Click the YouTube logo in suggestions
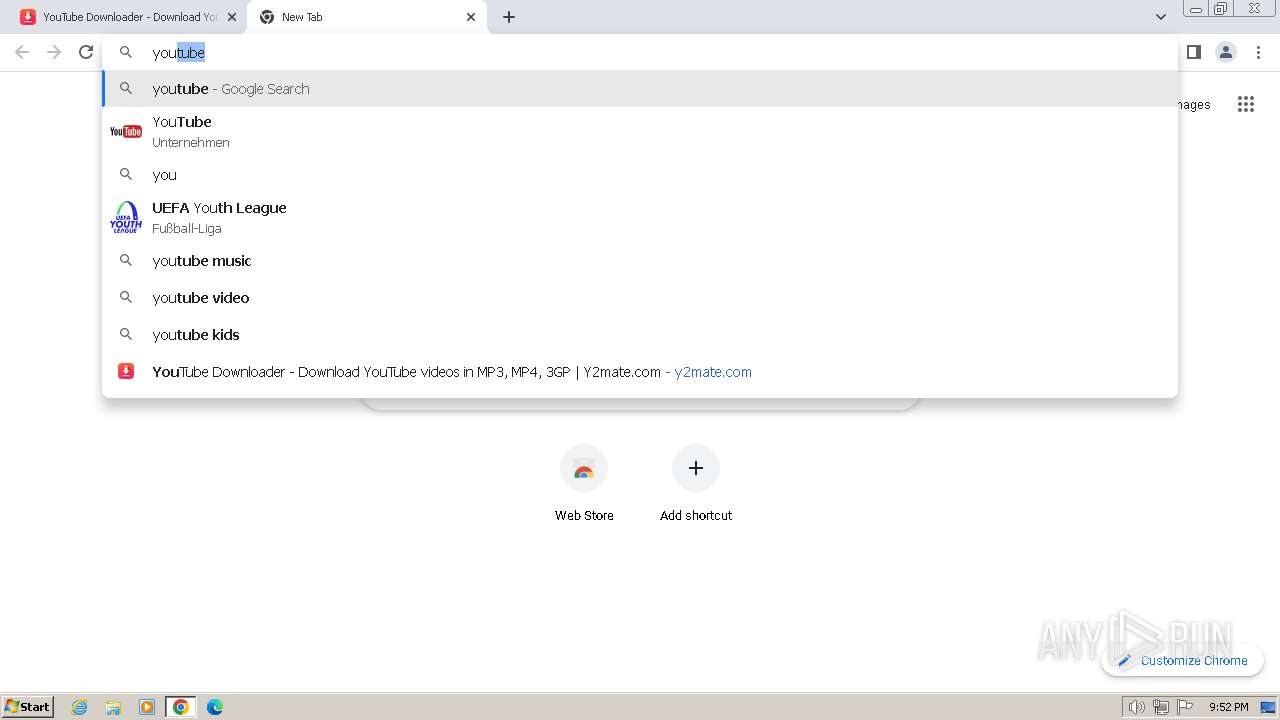The height and width of the screenshot is (720, 1280). (126, 131)
